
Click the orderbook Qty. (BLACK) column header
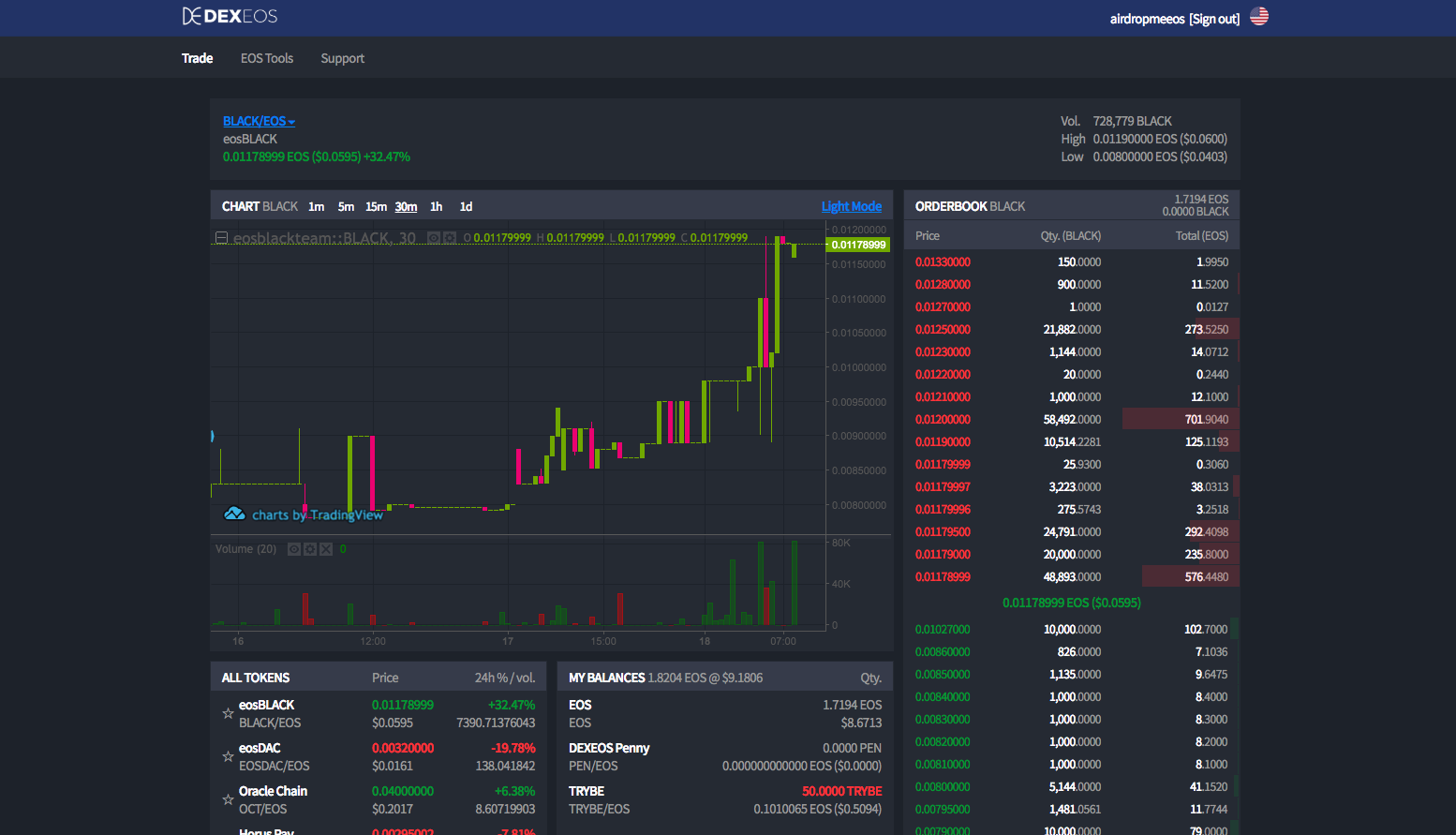1070,235
